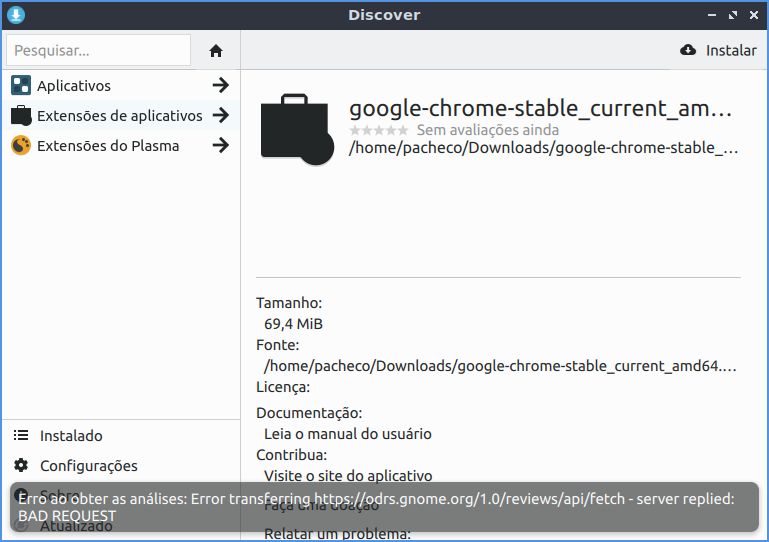
Task: Open the Instalado list
Action: [x=121, y=436]
